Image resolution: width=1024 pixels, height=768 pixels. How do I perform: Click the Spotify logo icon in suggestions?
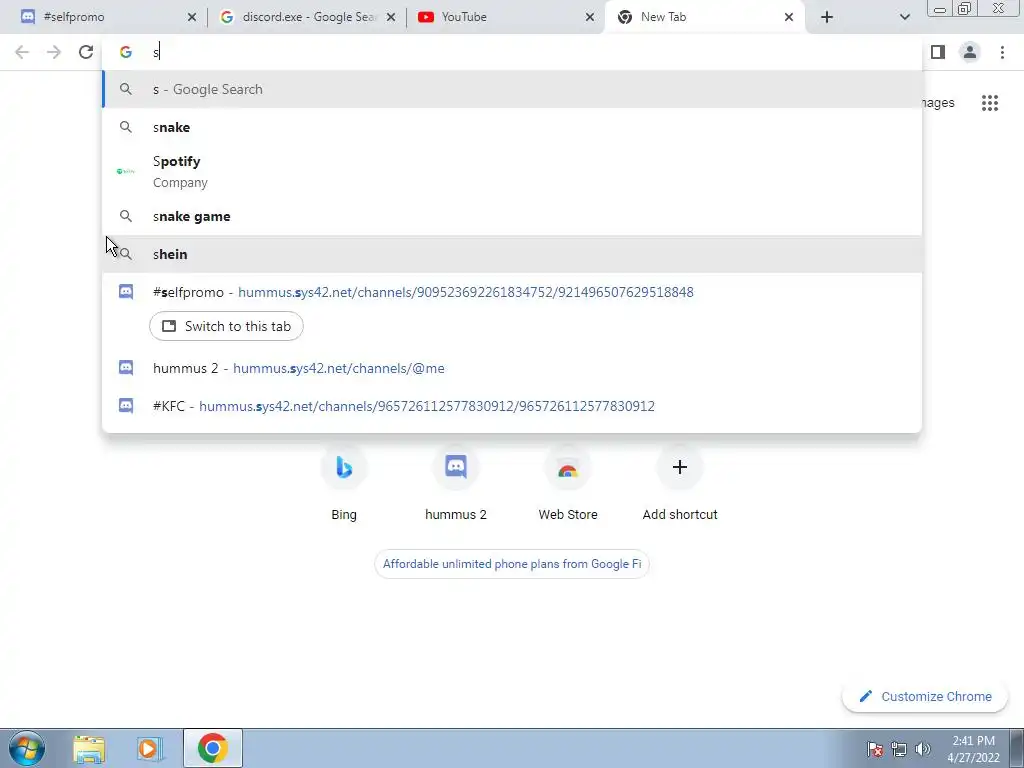coord(125,171)
